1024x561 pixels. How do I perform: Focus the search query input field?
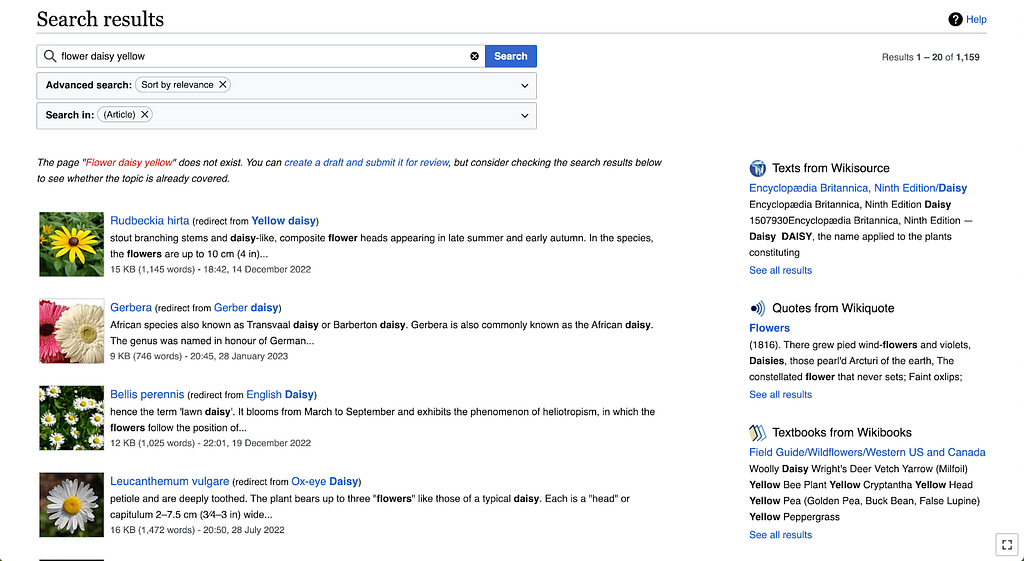pyautogui.click(x=261, y=56)
